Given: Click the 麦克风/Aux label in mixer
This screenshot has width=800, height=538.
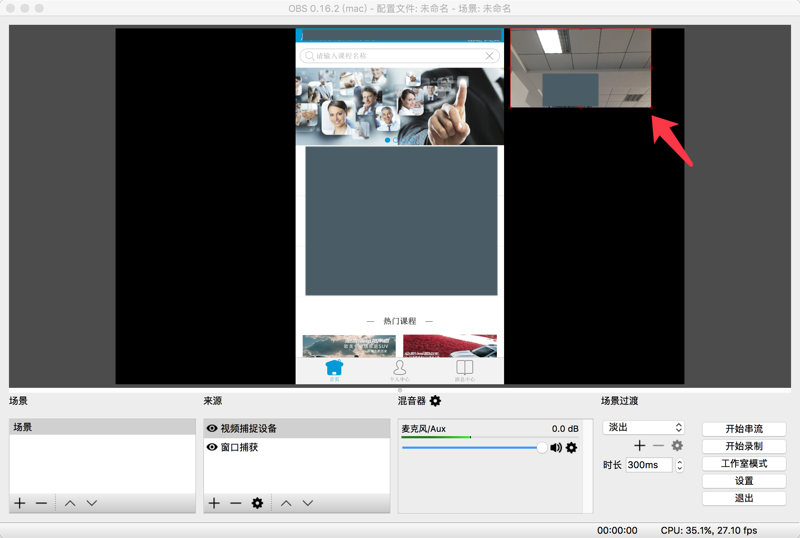Looking at the screenshot, I should tap(423, 429).
